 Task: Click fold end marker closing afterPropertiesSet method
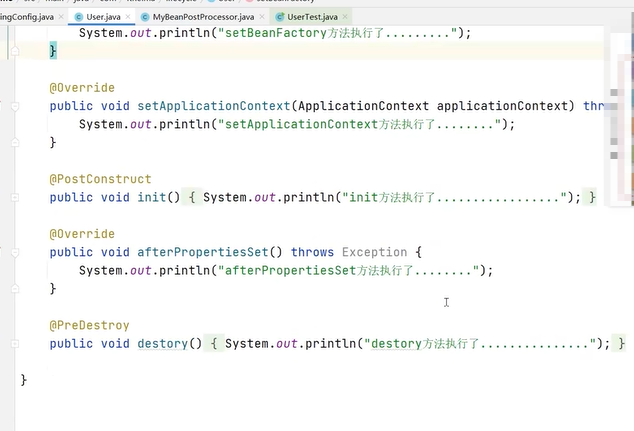(15, 289)
